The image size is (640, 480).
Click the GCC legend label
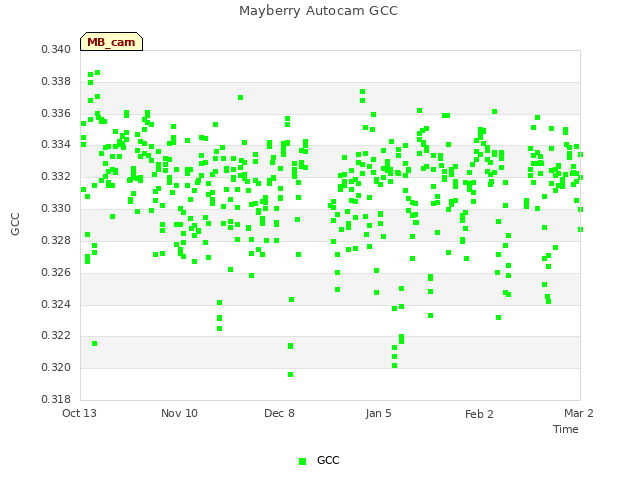328,460
